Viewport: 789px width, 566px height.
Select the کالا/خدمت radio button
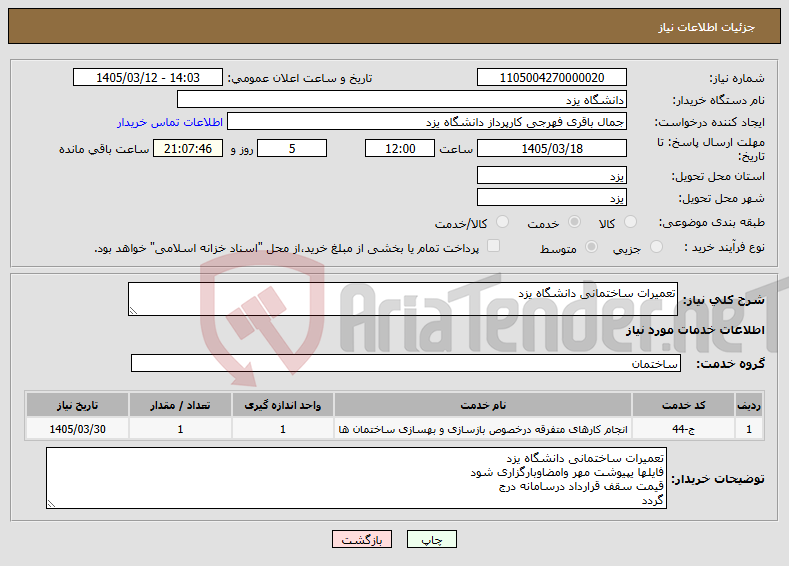(502, 222)
